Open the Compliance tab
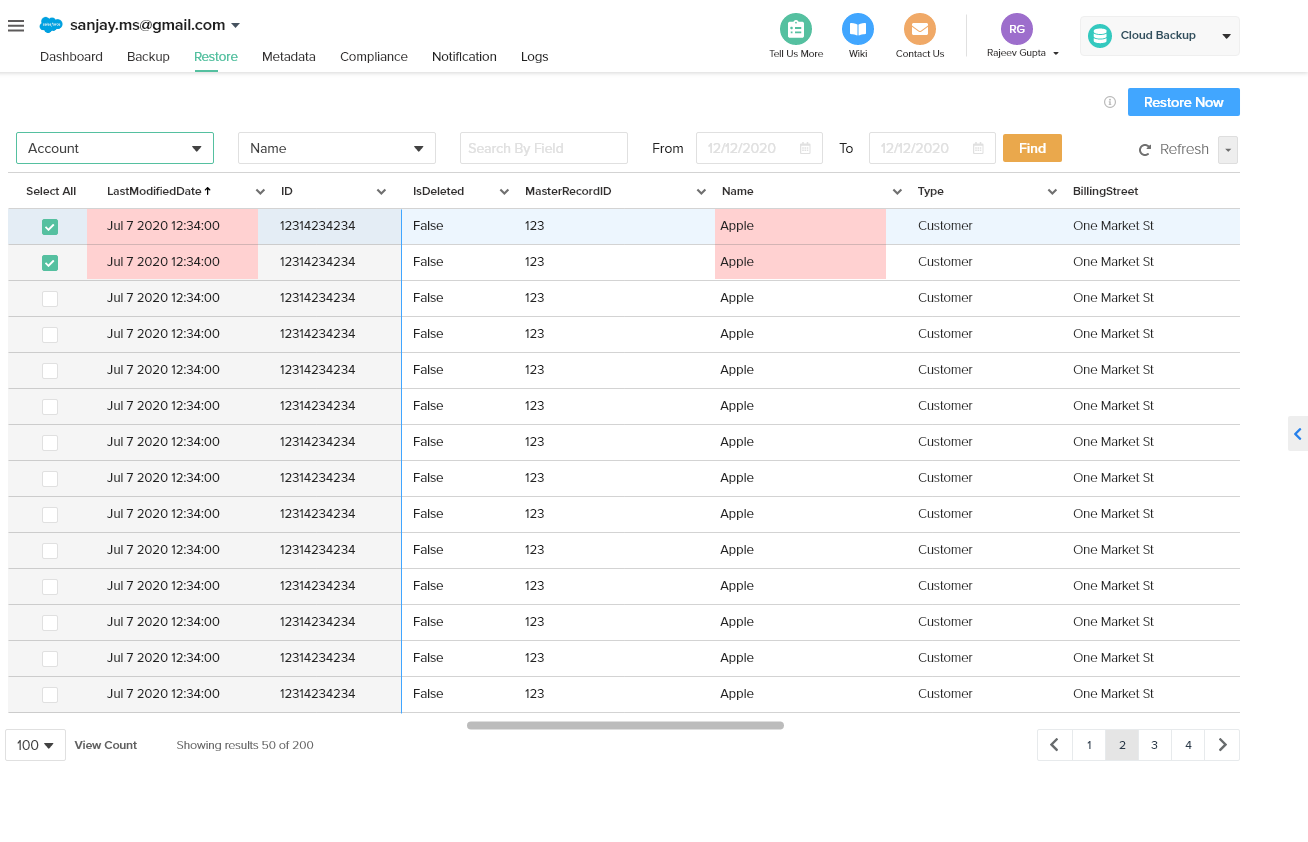This screenshot has width=1308, height=842. [x=373, y=57]
